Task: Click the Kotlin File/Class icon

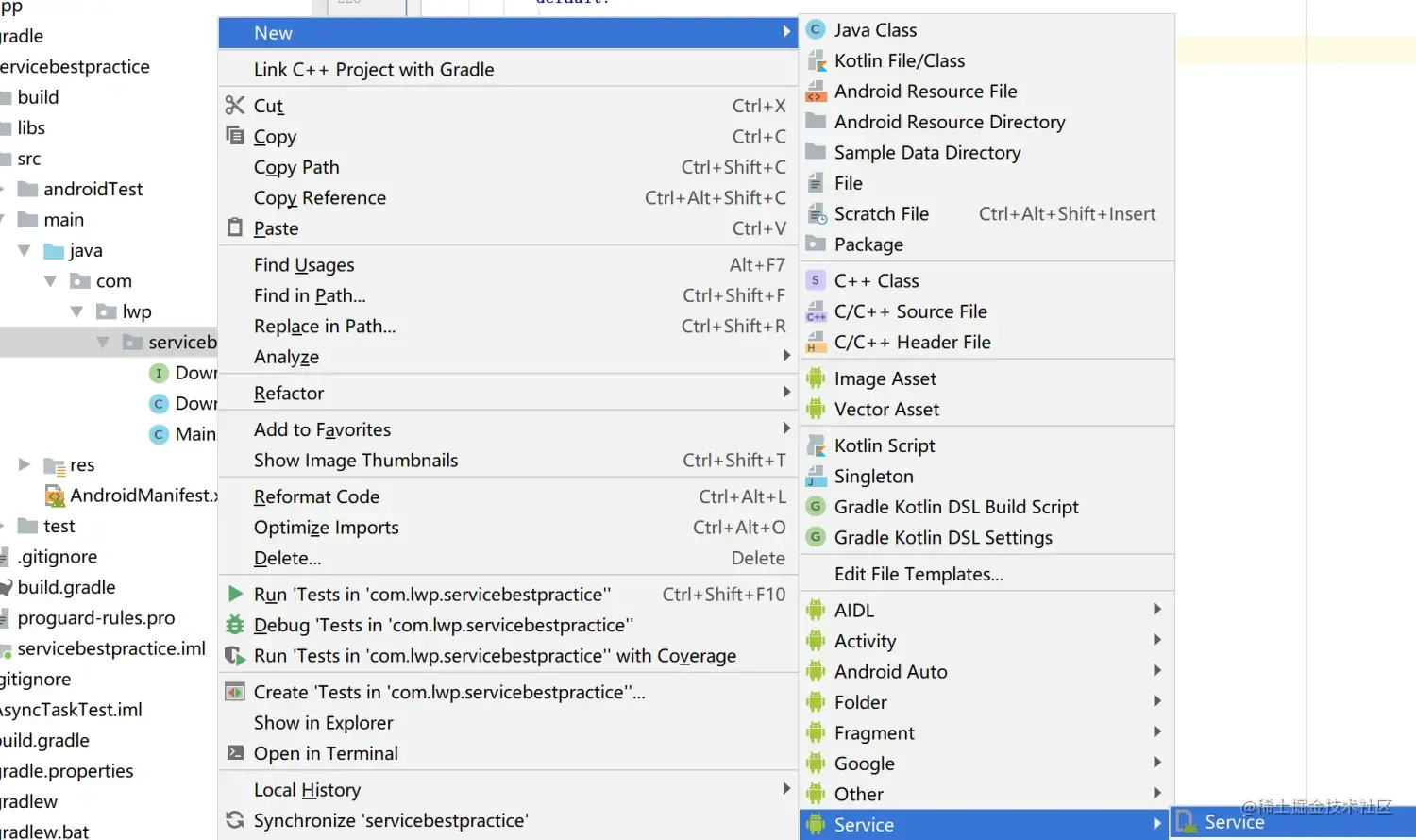Action: [816, 60]
